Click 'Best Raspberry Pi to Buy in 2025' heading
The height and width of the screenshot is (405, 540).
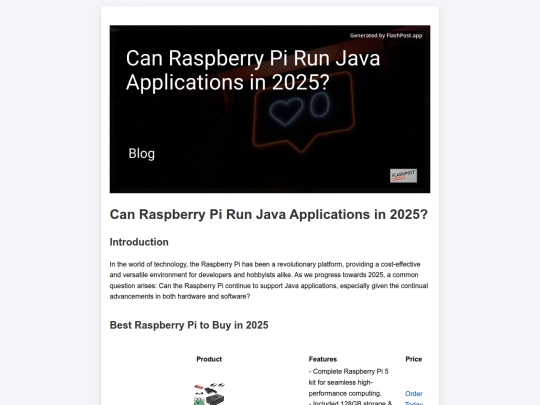point(189,325)
